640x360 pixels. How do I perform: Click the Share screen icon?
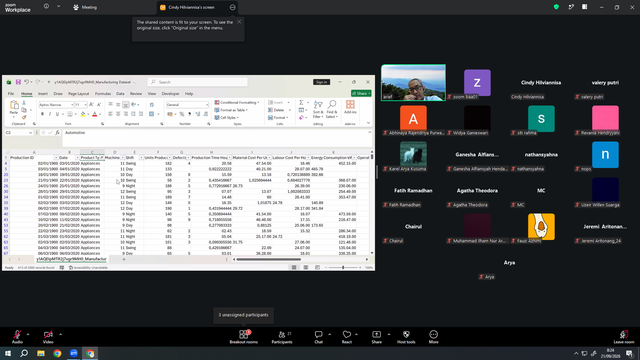tap(376, 334)
